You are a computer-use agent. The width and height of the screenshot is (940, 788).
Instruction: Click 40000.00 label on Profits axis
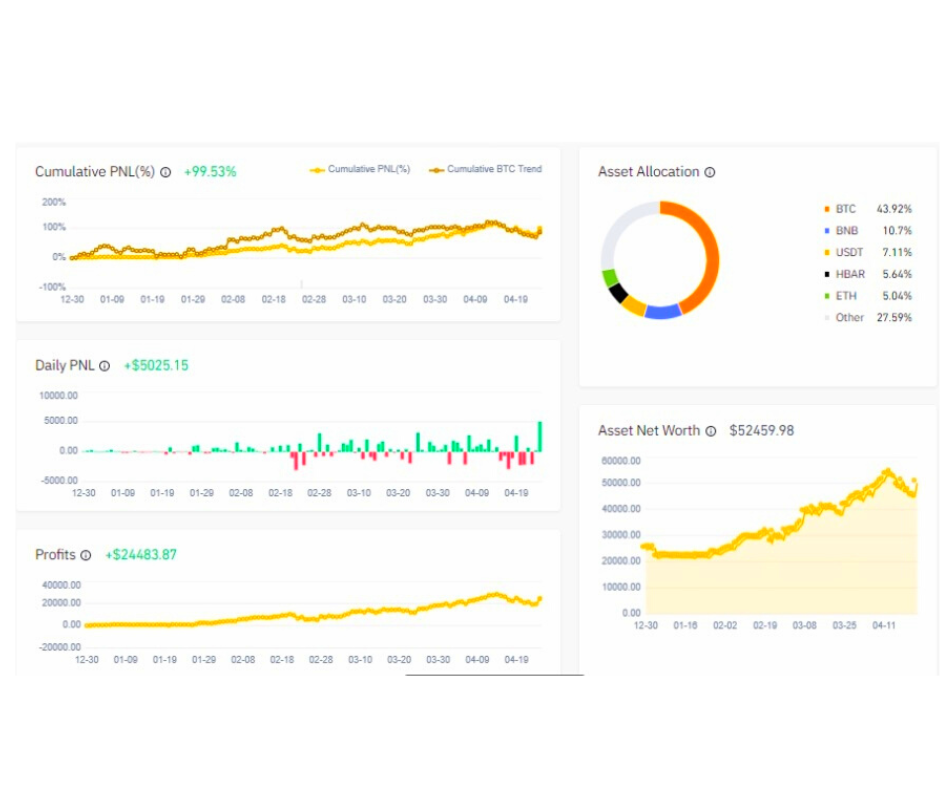click(61, 585)
